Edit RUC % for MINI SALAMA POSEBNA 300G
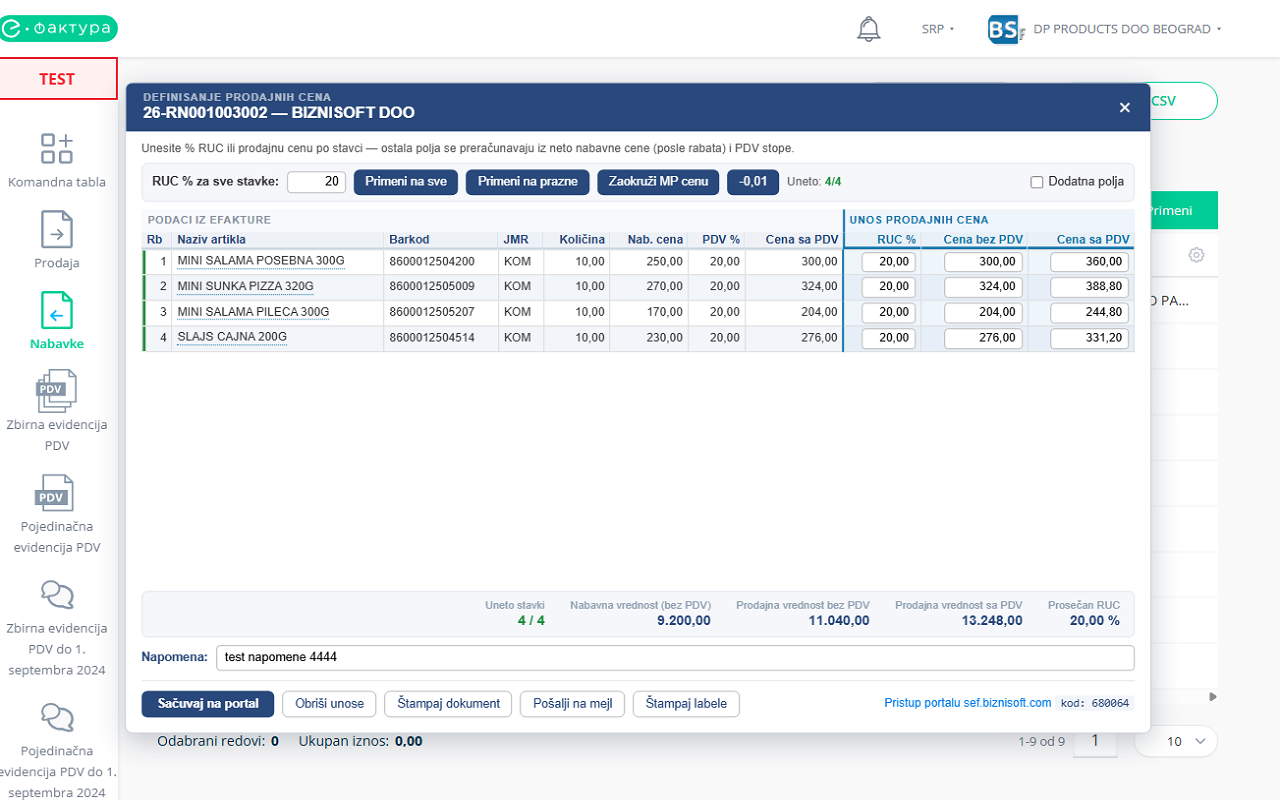Image resolution: width=1280 pixels, height=800 pixels. pyautogui.click(x=889, y=262)
